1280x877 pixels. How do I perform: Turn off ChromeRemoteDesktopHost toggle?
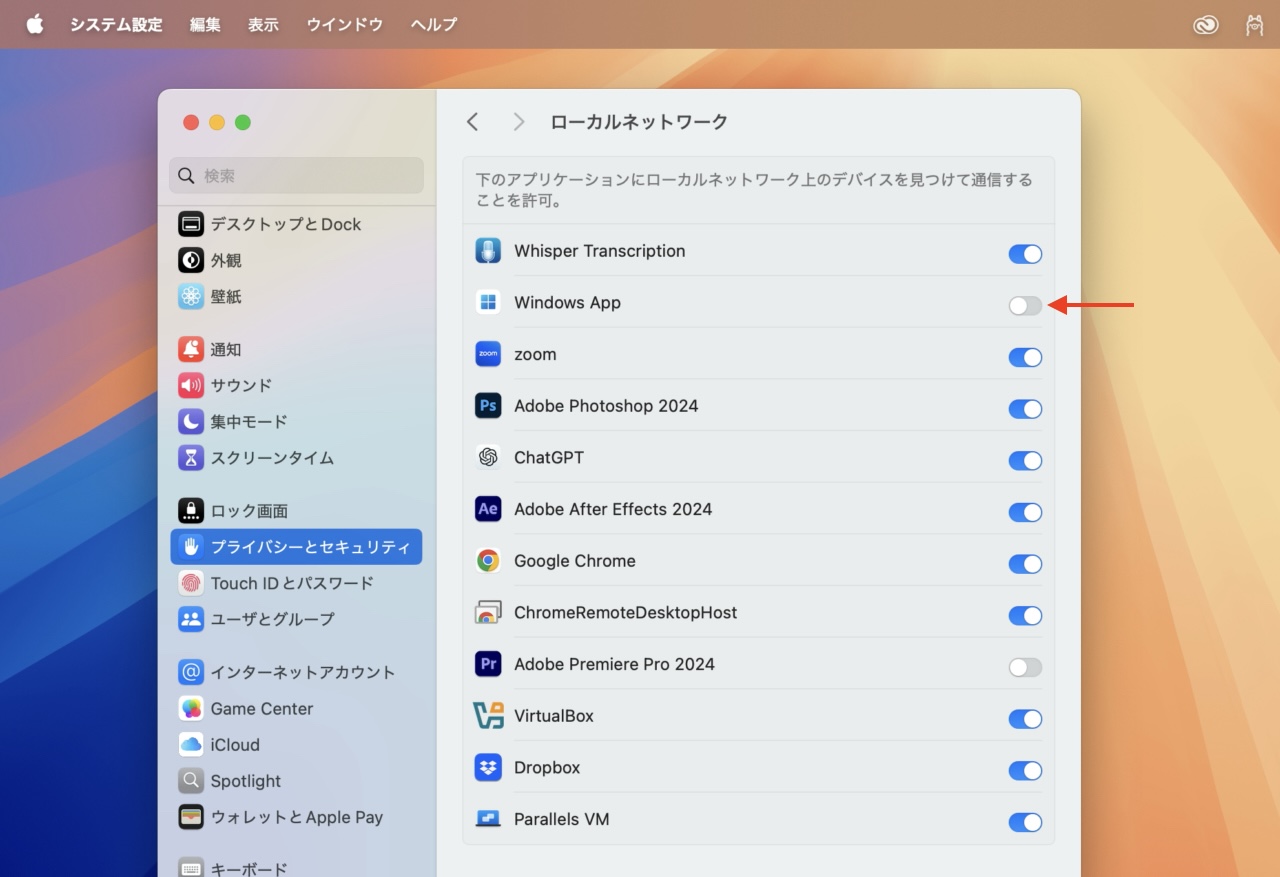1025,616
